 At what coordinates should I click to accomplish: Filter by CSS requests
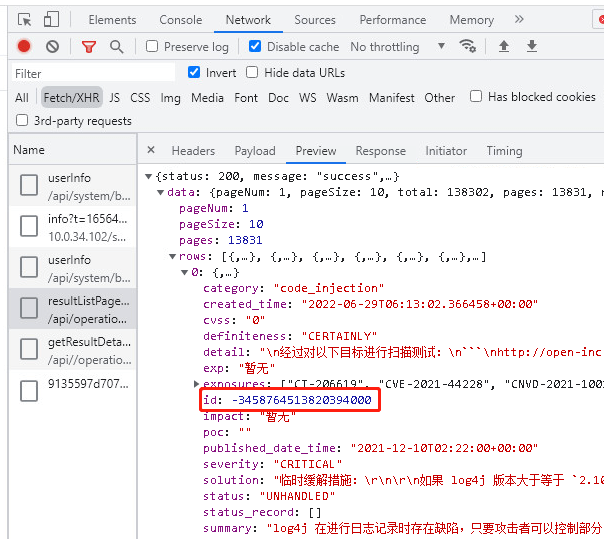click(x=140, y=97)
